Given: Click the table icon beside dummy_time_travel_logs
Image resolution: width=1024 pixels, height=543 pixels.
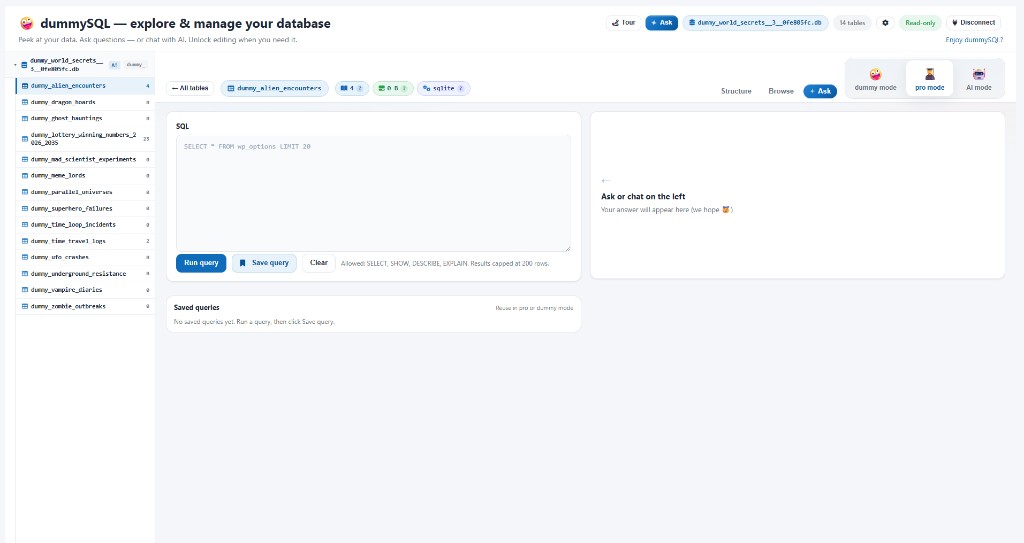Looking at the screenshot, I should 25,240.
